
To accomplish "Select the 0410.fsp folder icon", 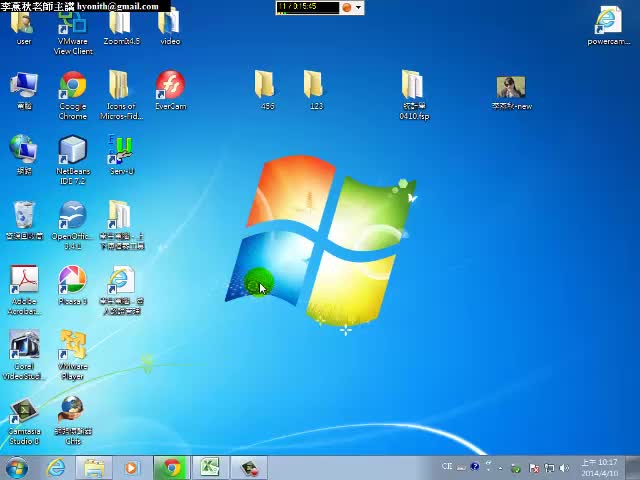I will click(414, 95).
